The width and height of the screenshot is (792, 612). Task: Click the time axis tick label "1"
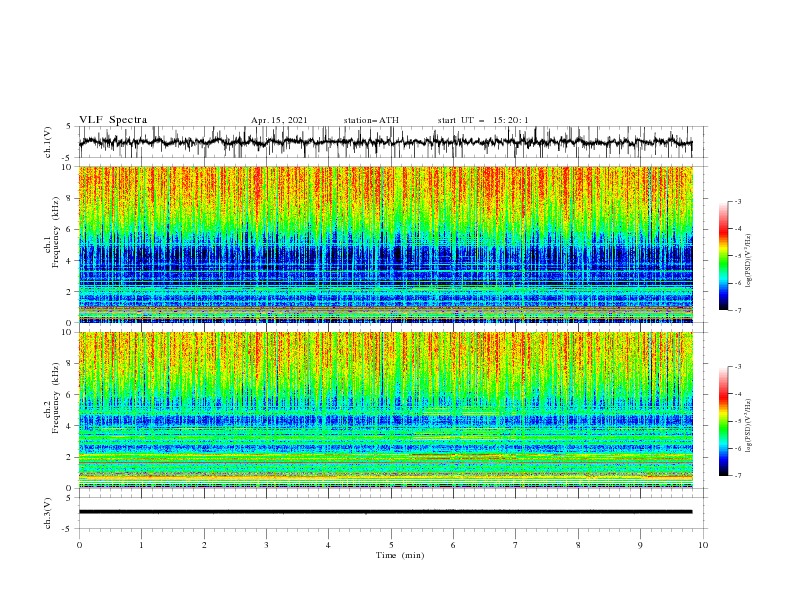(141, 545)
